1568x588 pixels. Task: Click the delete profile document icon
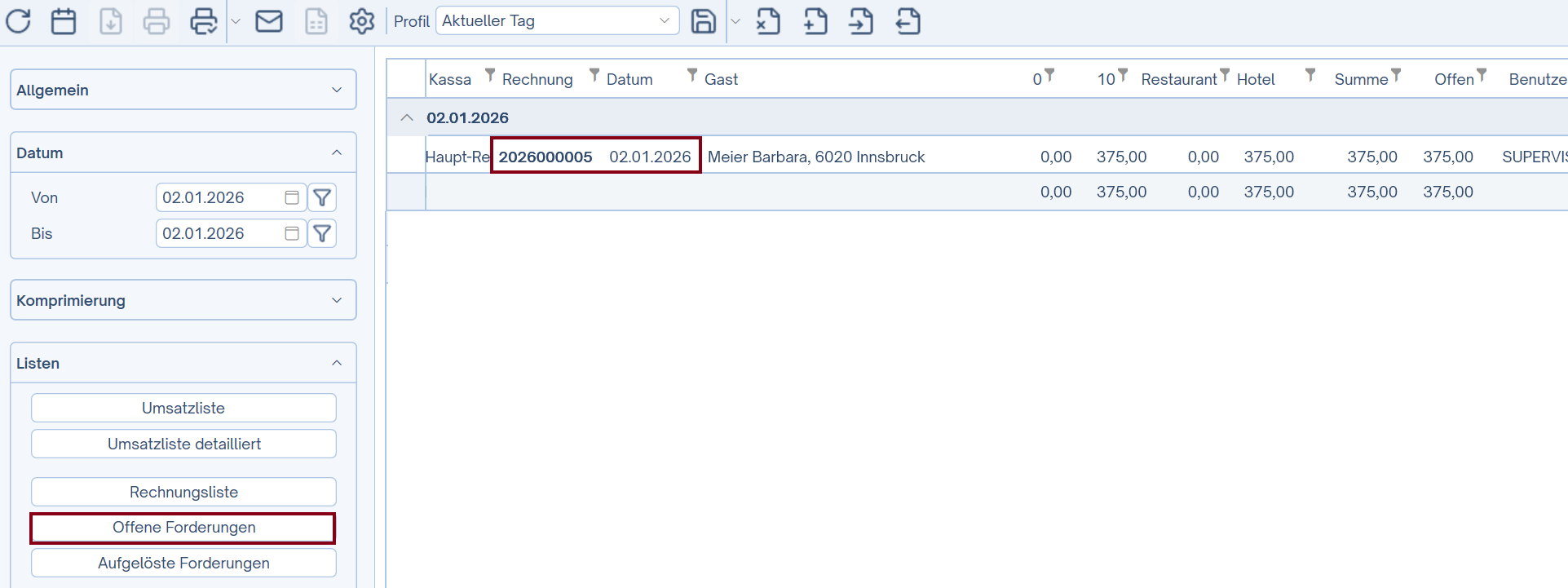[x=768, y=21]
